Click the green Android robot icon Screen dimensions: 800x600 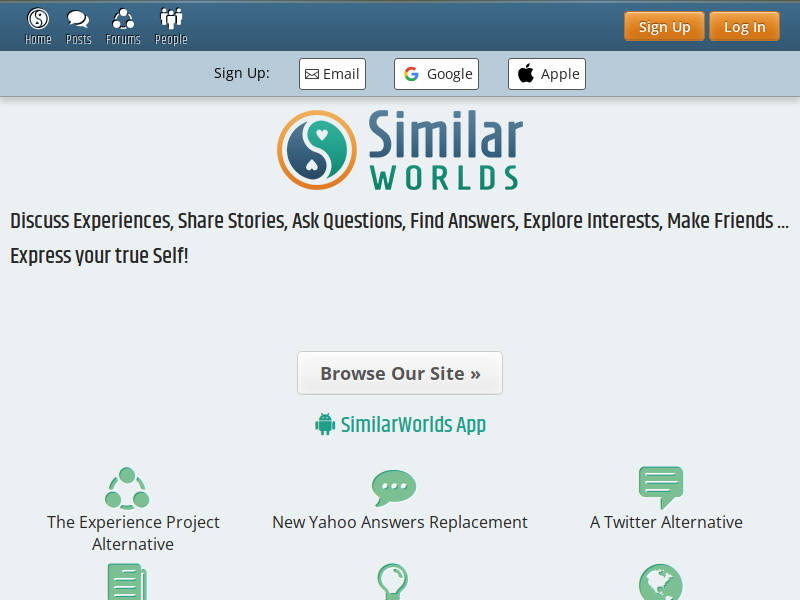(325, 424)
